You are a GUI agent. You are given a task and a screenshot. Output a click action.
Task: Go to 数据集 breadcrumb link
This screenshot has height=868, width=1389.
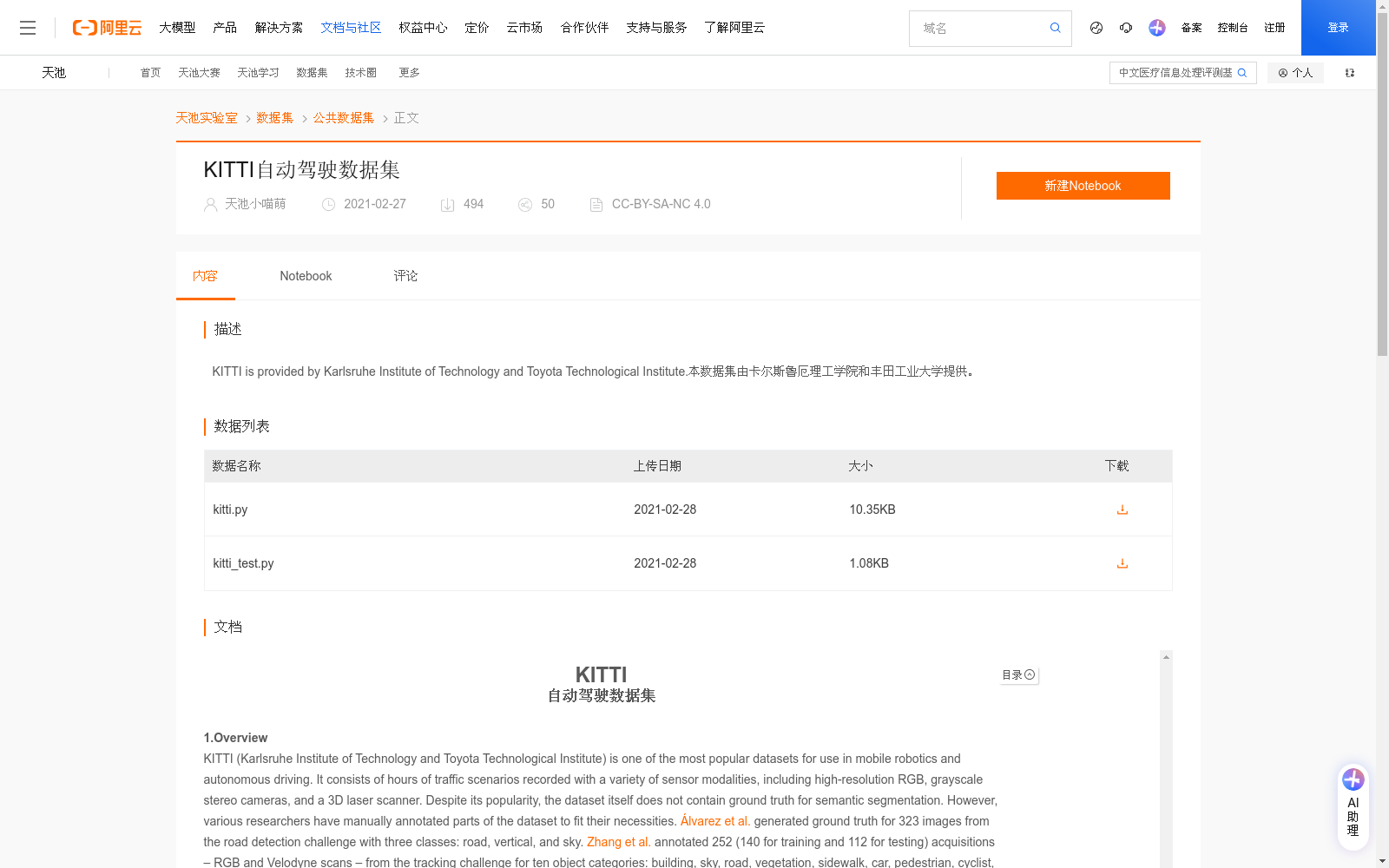275,118
